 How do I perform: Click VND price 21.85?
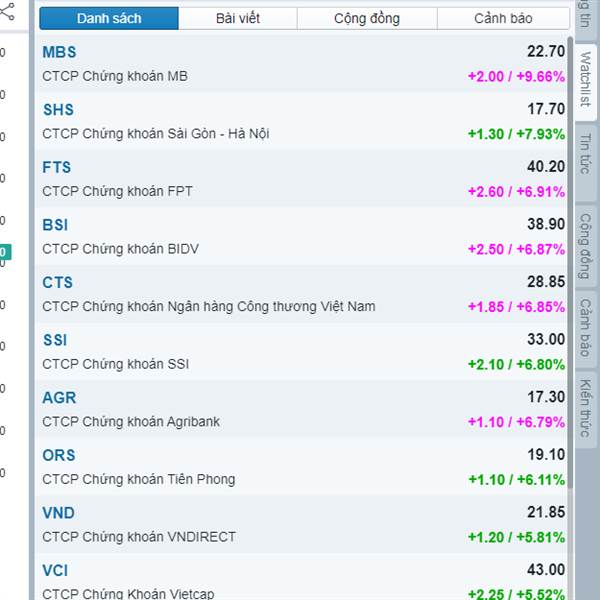pyautogui.click(x=546, y=512)
